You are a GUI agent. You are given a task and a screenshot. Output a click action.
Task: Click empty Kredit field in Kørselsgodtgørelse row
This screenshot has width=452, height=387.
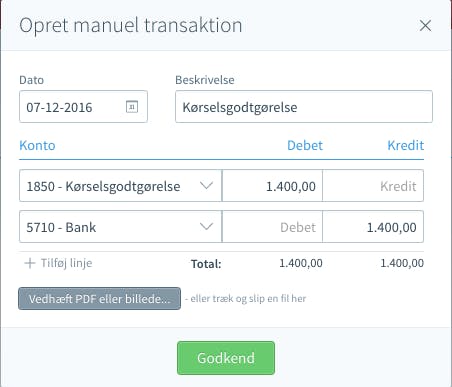pos(373,186)
